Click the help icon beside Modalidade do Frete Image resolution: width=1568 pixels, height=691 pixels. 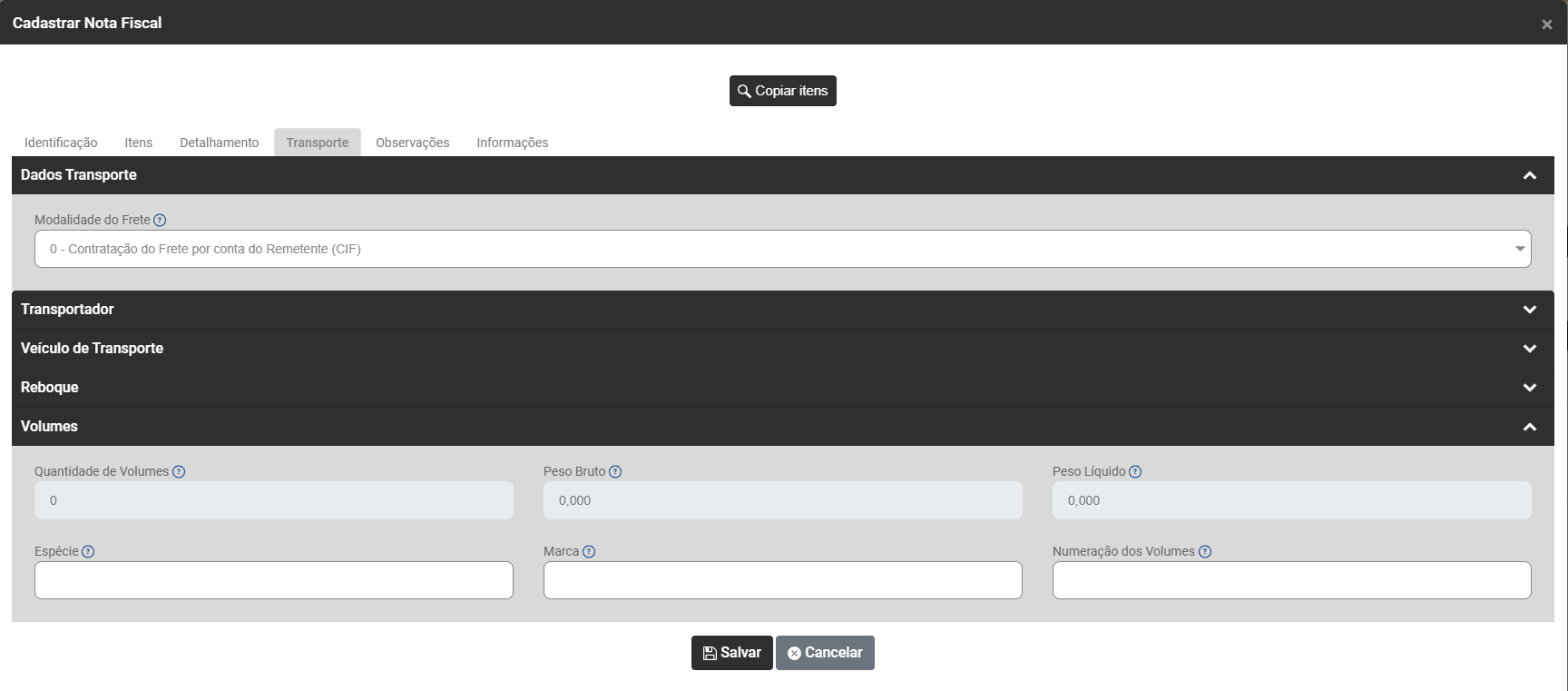160,220
